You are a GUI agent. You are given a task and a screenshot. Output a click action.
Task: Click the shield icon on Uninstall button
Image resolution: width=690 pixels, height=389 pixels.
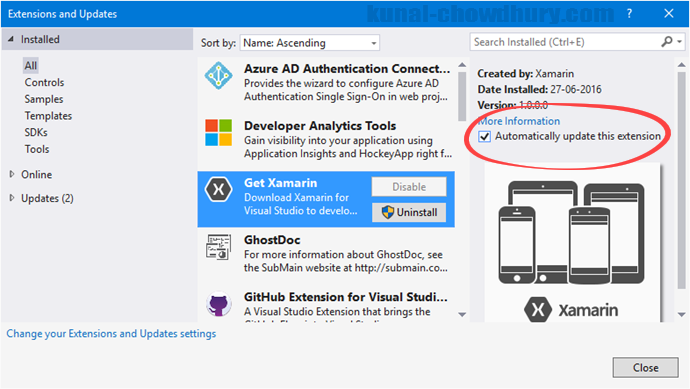[x=388, y=212]
